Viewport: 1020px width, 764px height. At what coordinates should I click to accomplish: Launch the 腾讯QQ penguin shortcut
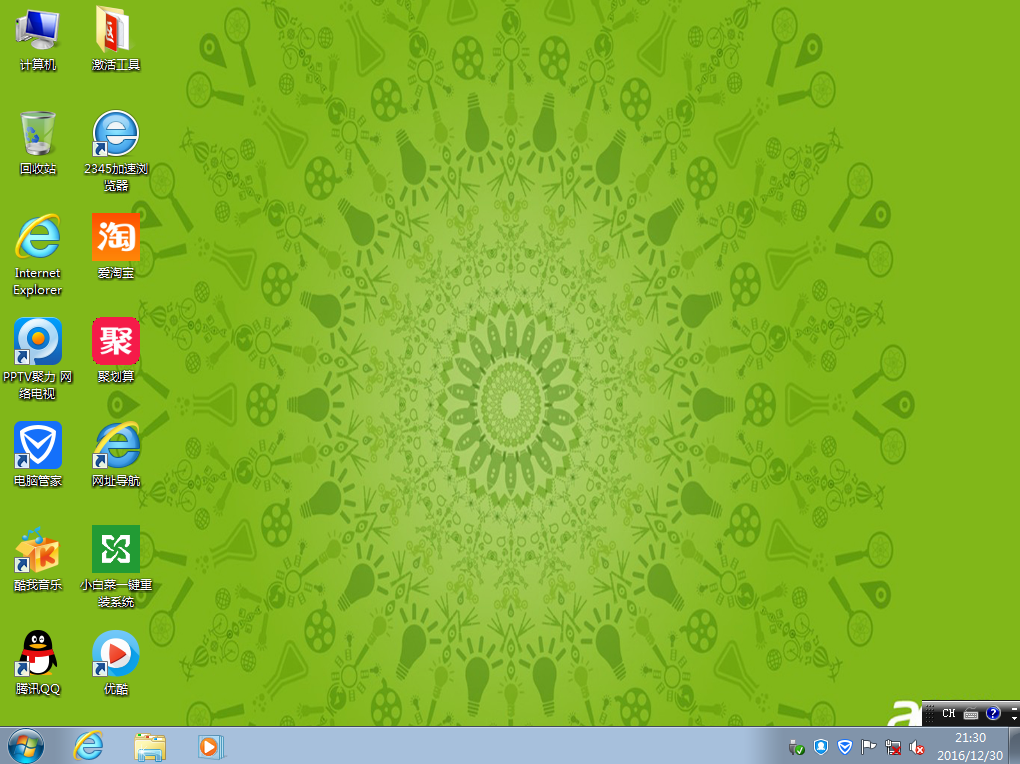pyautogui.click(x=38, y=662)
